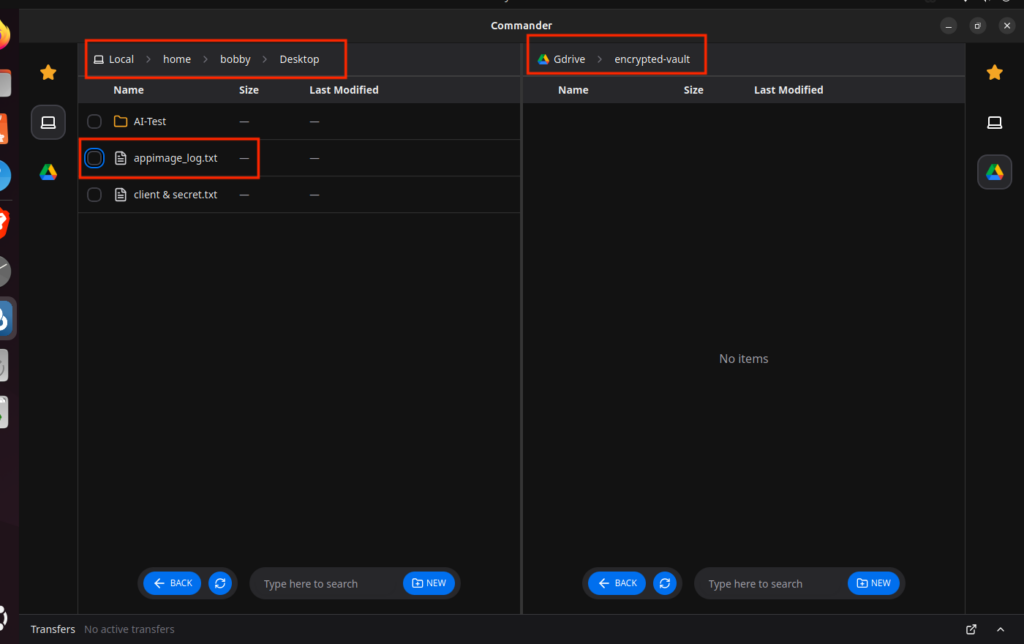Expand the Transfers panel chevron

(1000, 629)
